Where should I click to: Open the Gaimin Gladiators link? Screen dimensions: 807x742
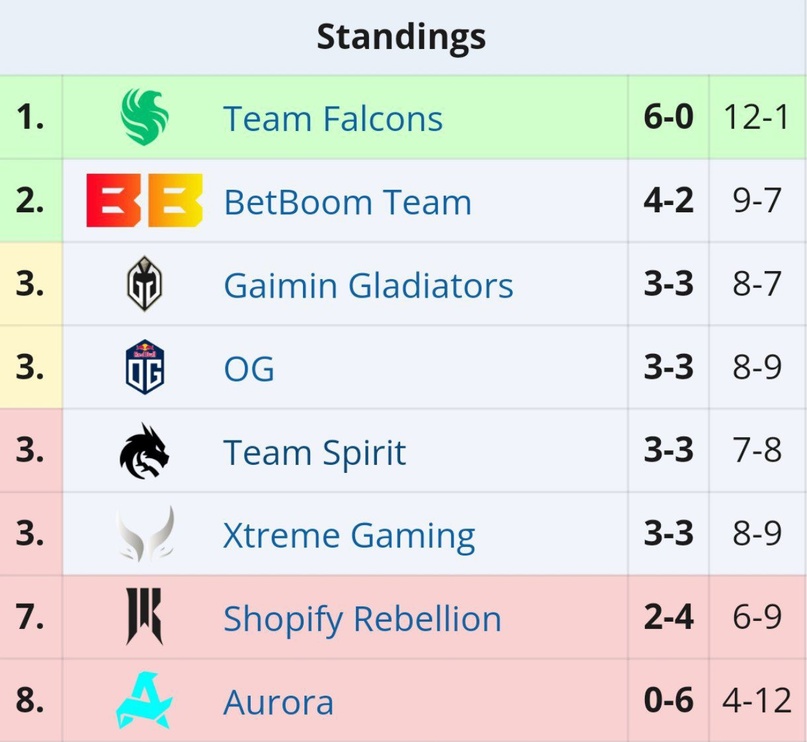[369, 285]
